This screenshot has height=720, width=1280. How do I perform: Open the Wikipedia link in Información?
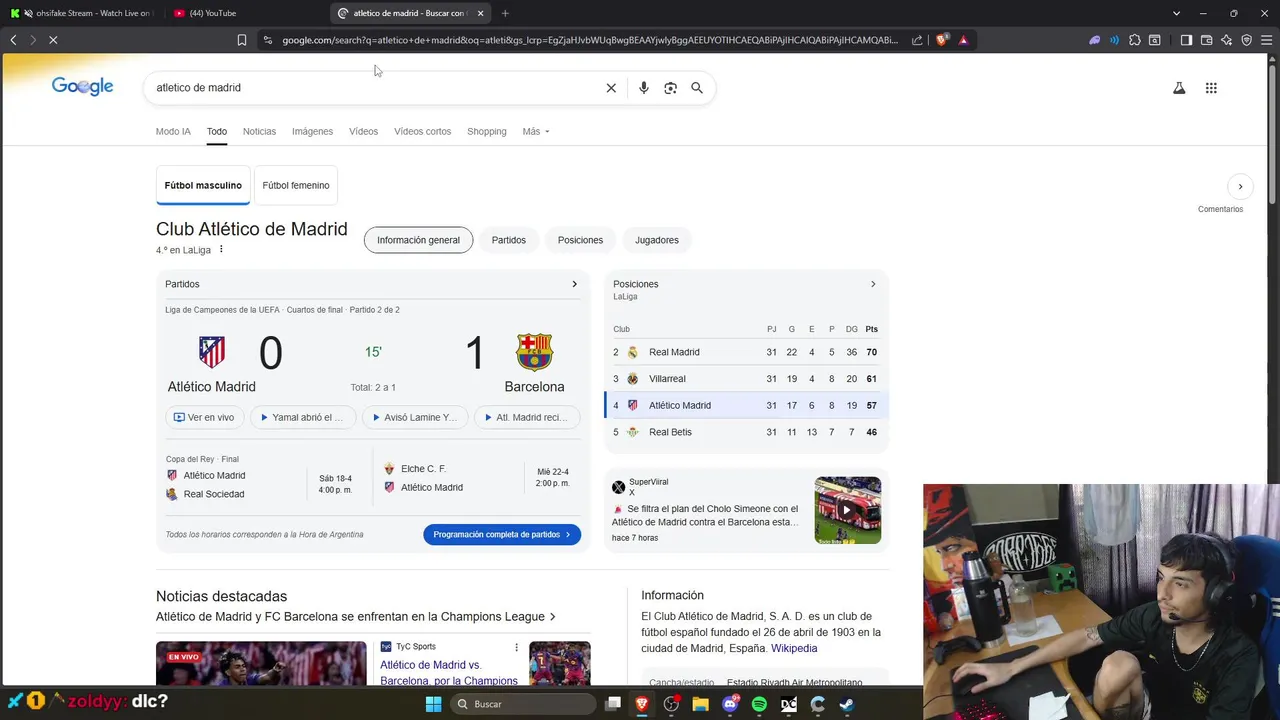pos(794,648)
